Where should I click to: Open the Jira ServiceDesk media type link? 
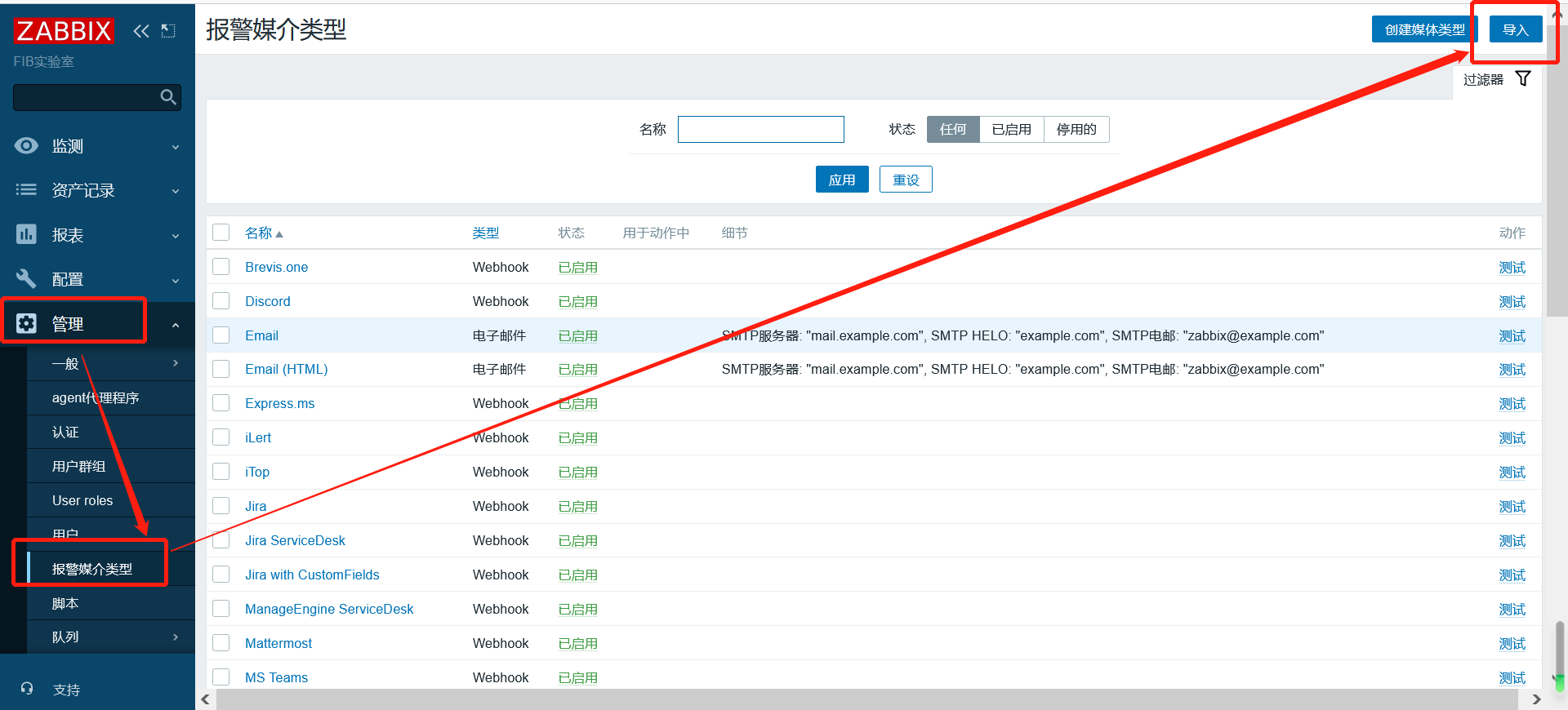(x=295, y=540)
